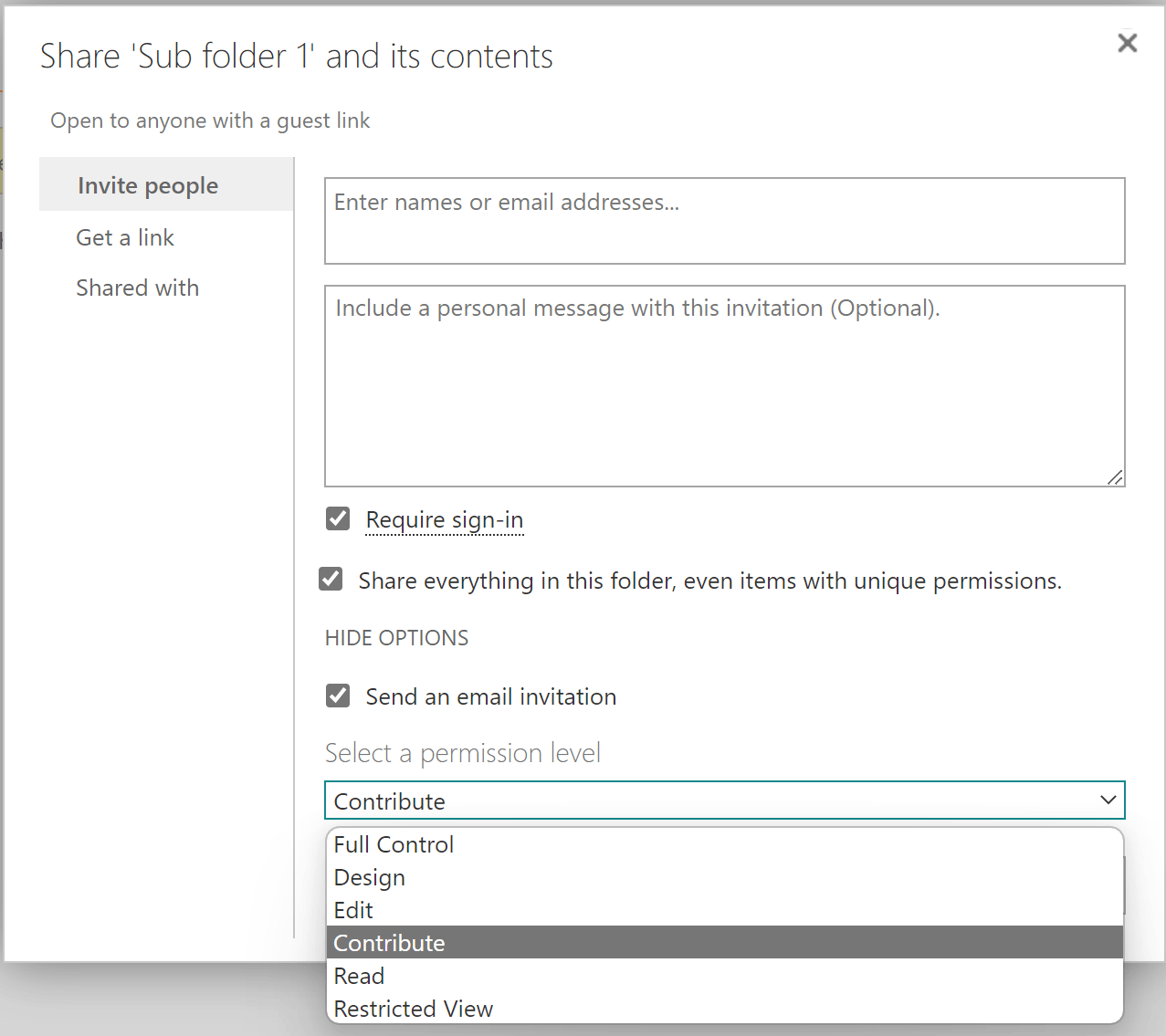The image size is (1166, 1036).
Task: Uncheck the Require sign-in checkbox
Action: point(338,518)
